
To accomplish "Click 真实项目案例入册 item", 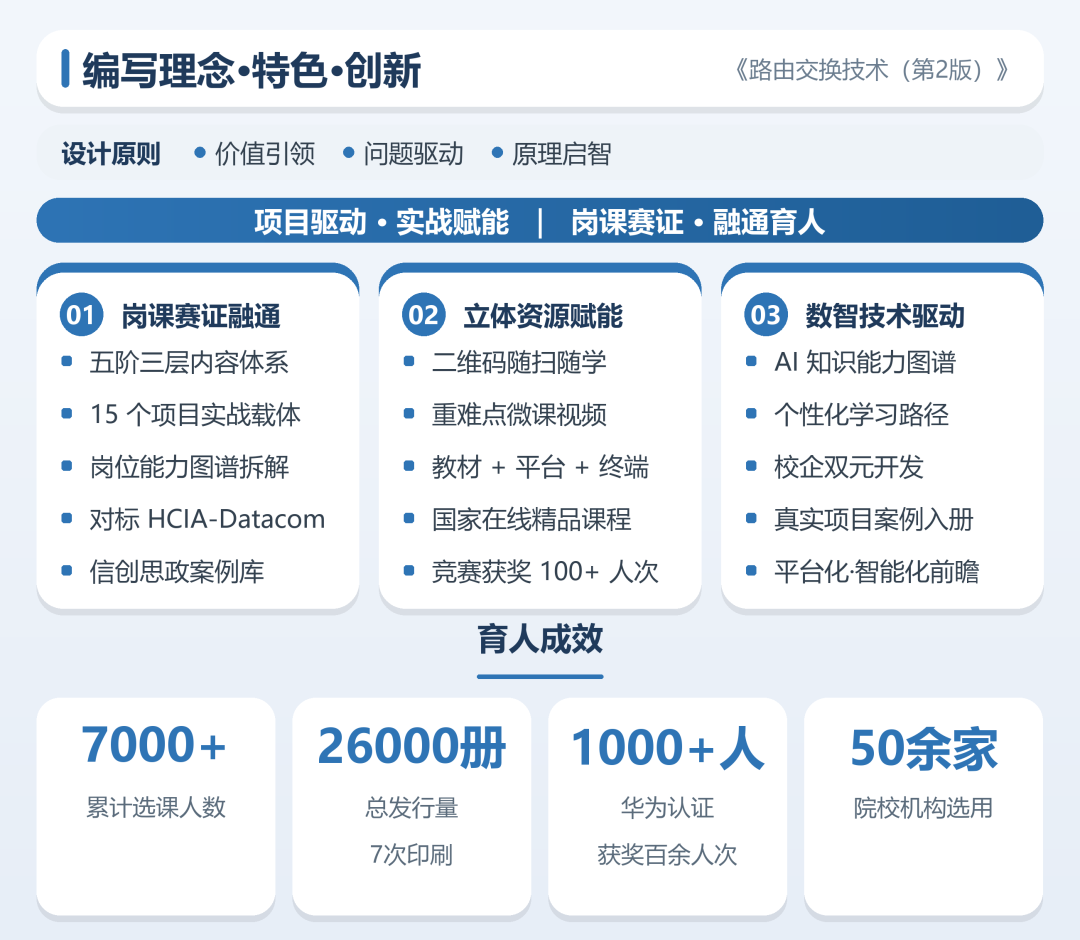I will click(874, 519).
